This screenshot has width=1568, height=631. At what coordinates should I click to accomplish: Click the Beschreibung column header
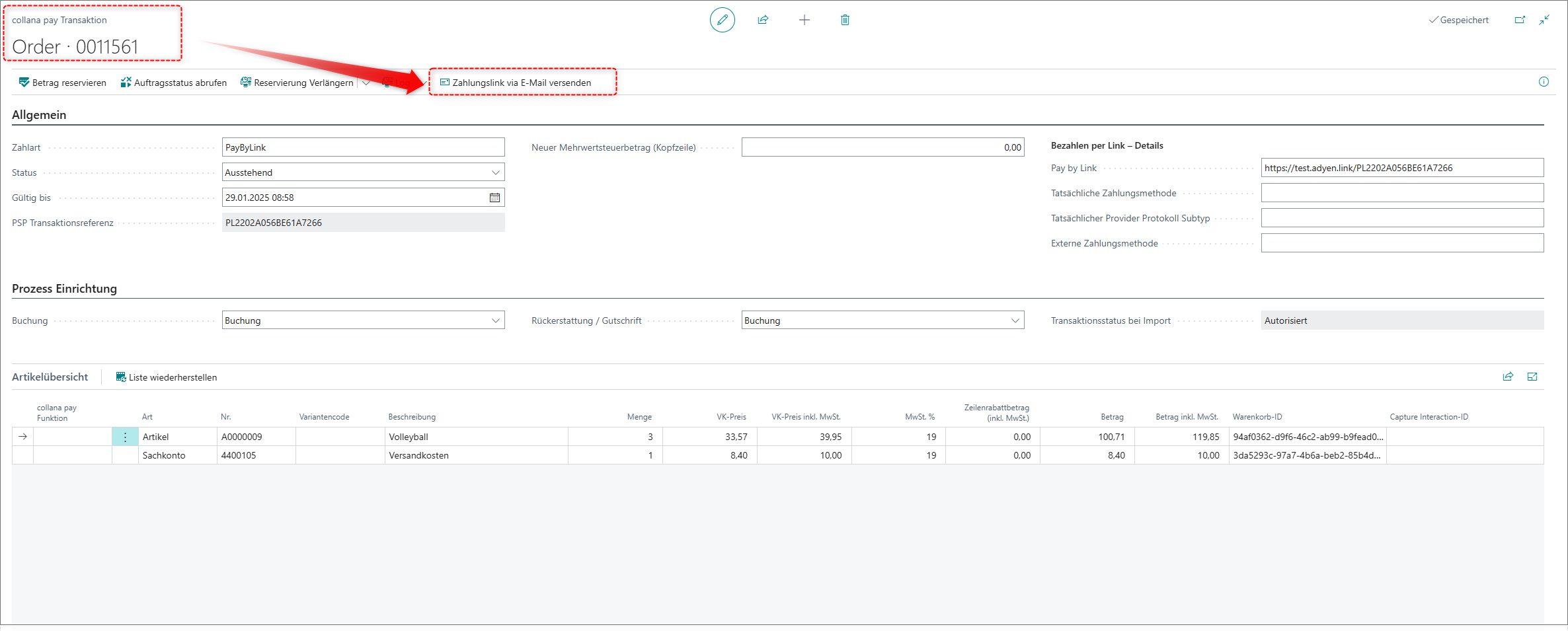point(412,417)
